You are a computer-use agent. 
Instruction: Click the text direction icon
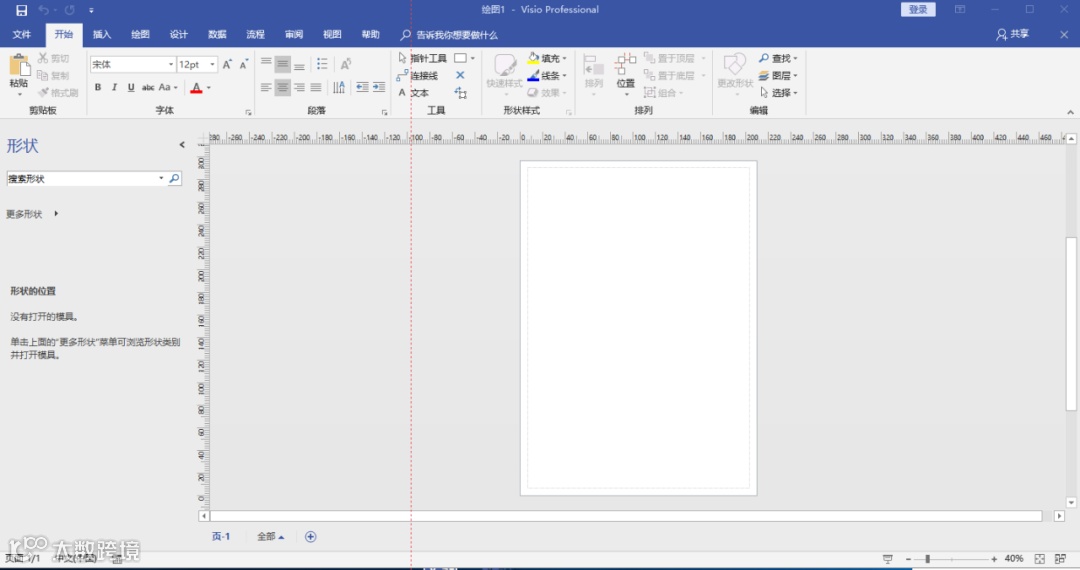coord(339,87)
